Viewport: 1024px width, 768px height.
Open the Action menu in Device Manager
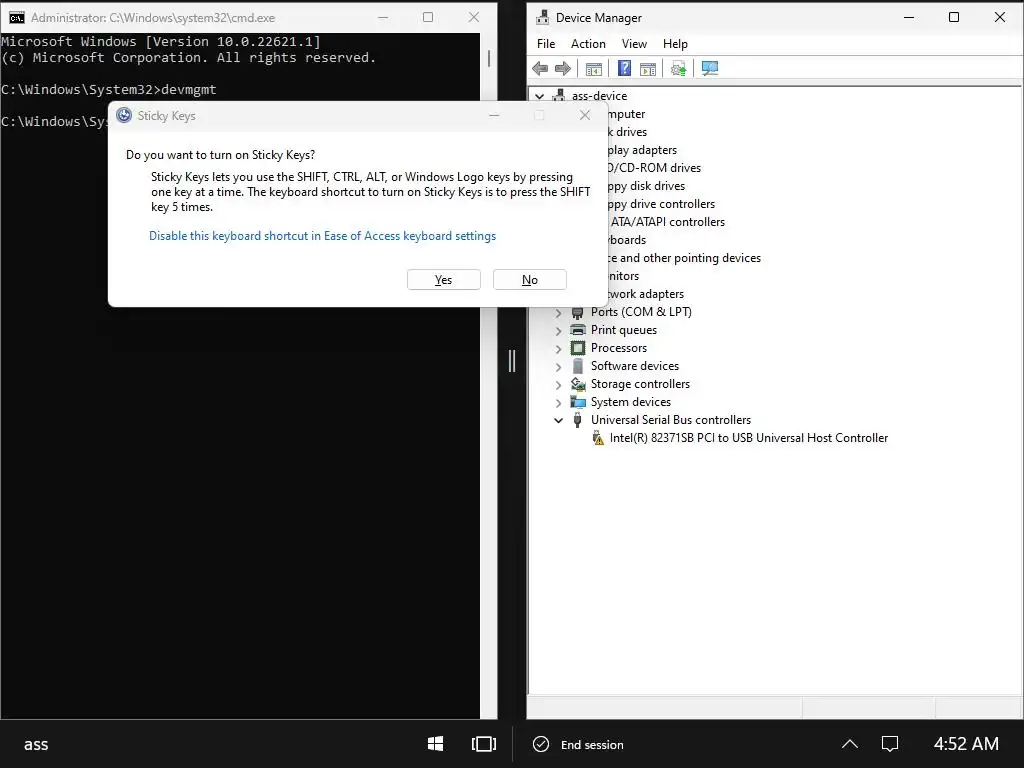pyautogui.click(x=588, y=44)
